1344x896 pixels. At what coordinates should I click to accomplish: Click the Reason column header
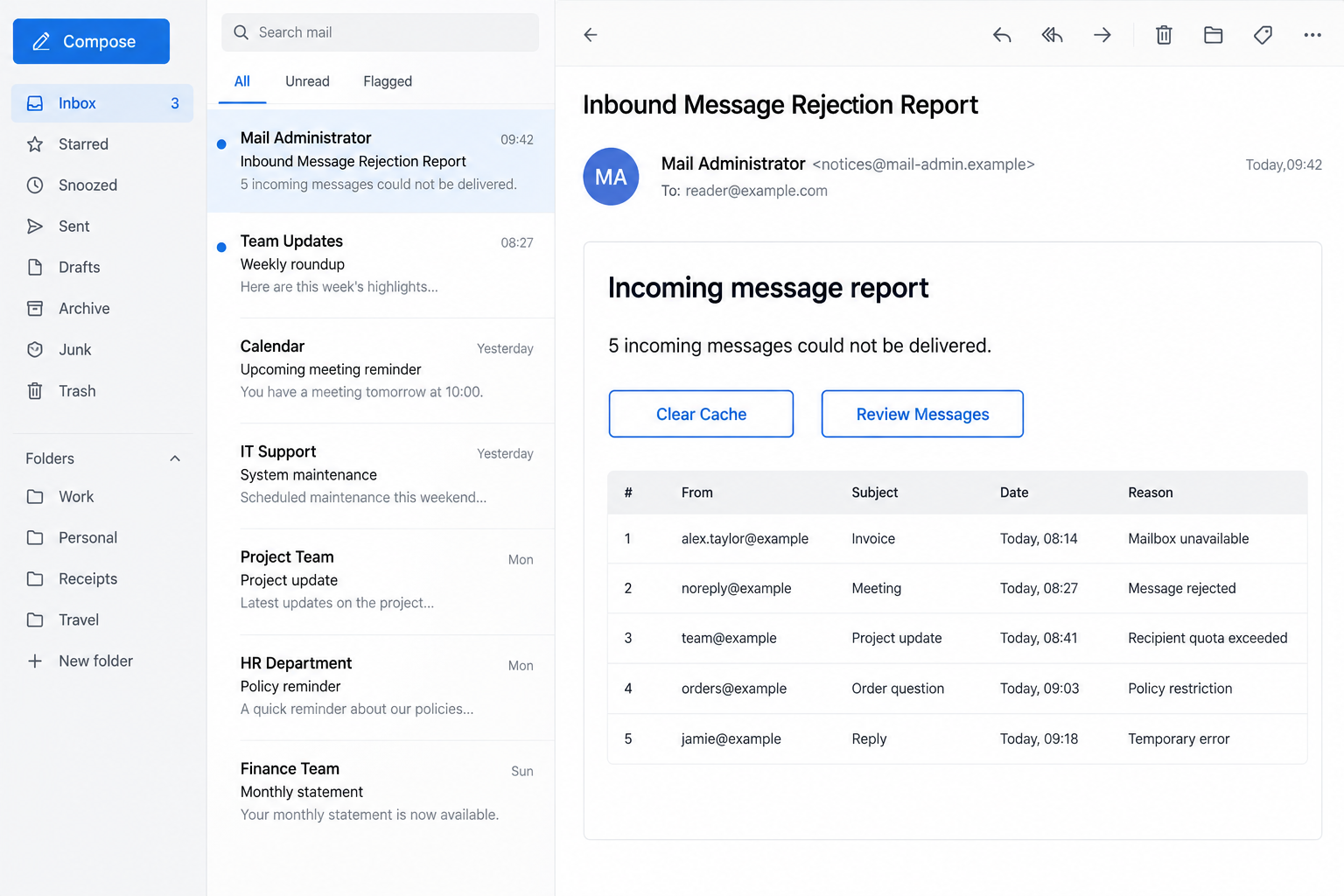pos(1150,493)
